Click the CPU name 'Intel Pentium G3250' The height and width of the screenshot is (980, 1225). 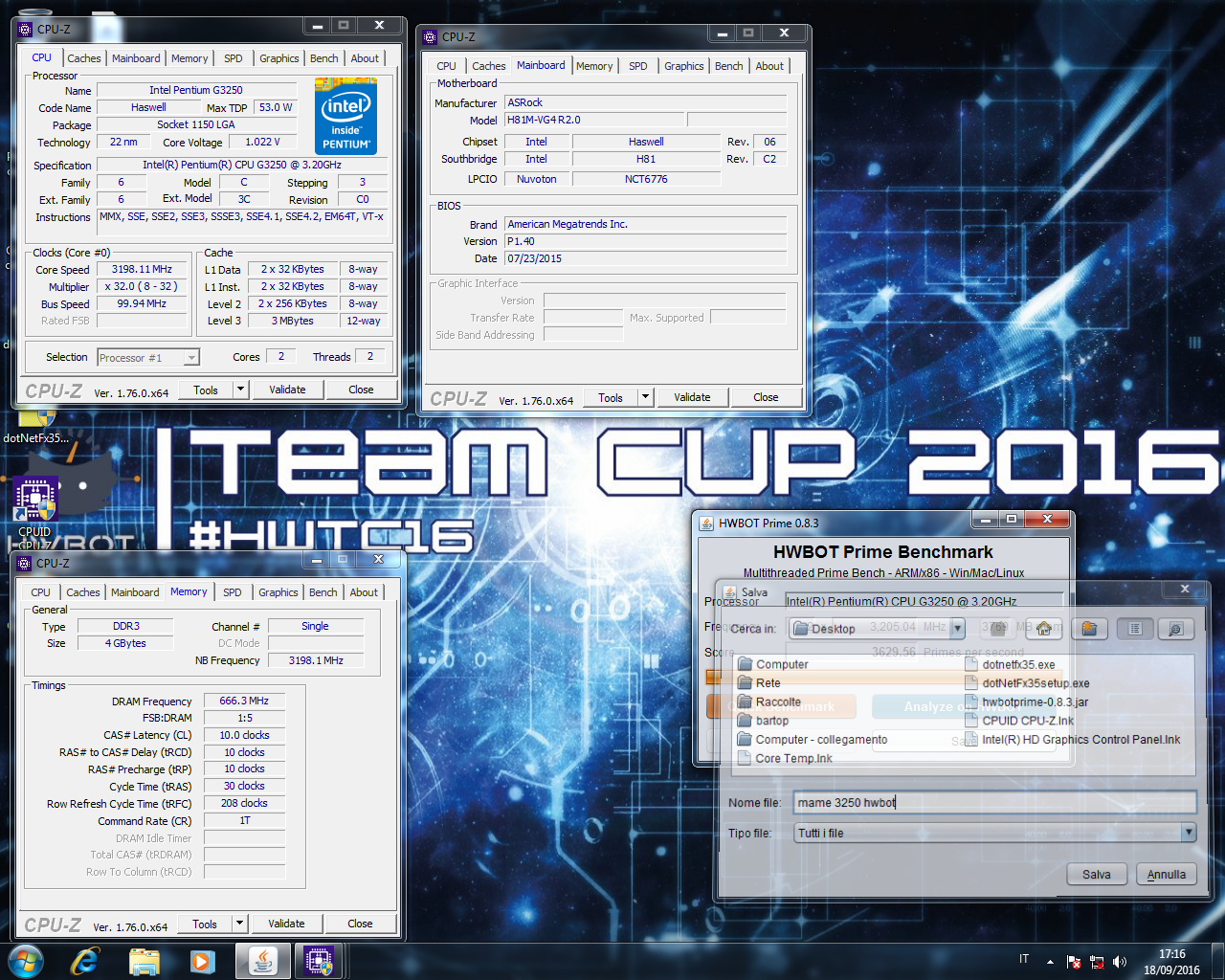[196, 90]
